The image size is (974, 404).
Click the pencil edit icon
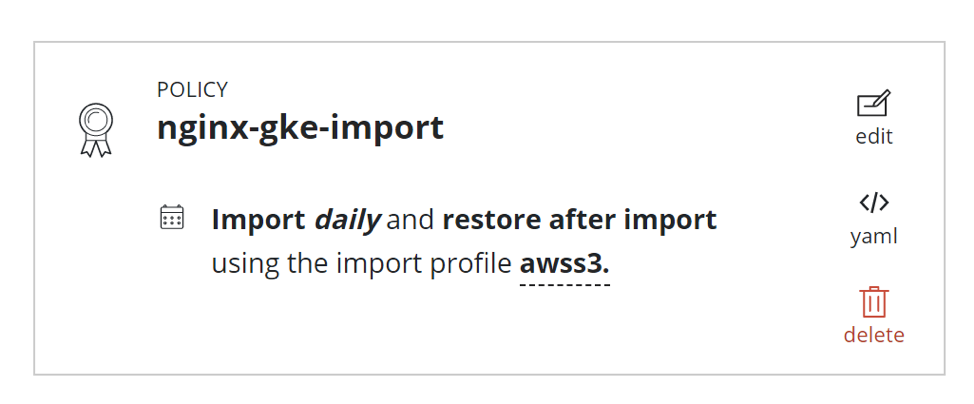click(873, 104)
